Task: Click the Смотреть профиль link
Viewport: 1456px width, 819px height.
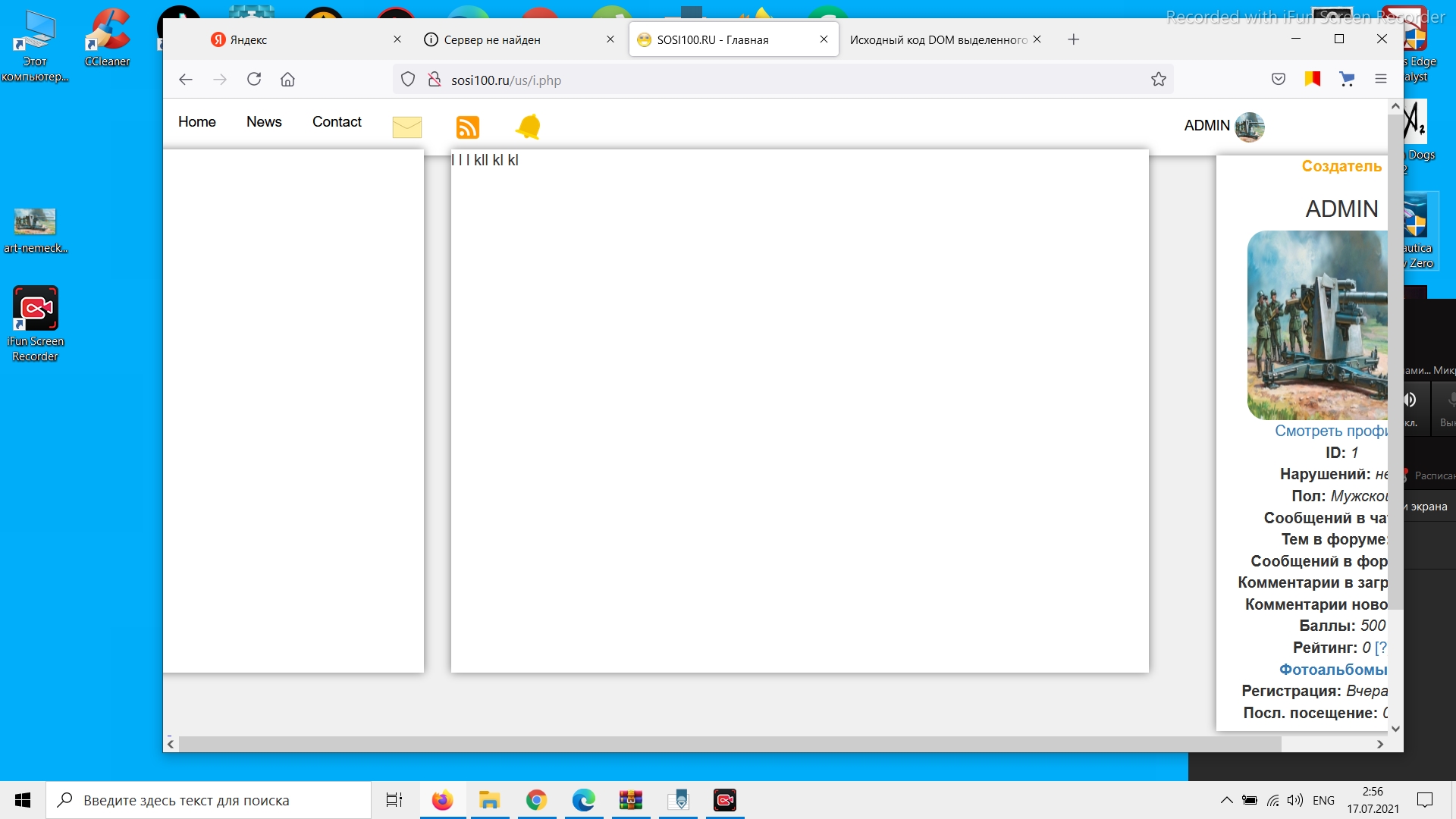Action: point(1330,431)
